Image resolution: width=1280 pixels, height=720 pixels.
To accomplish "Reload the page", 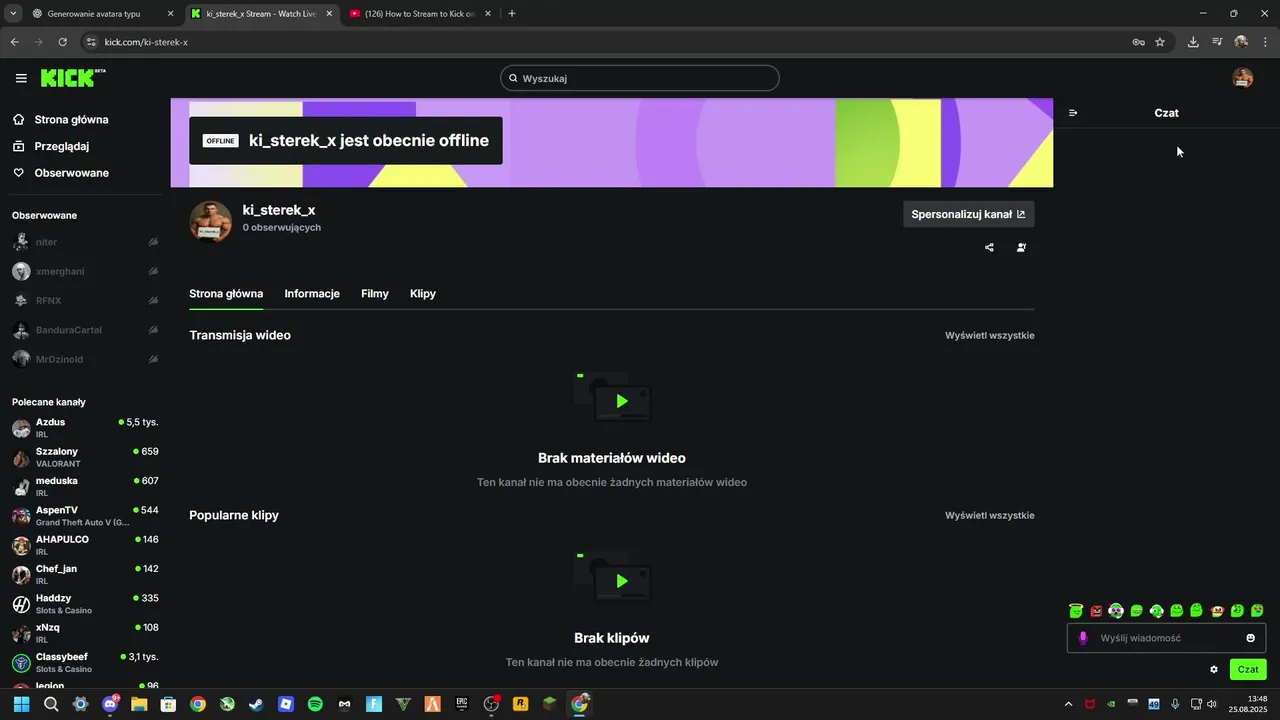I will coord(62,42).
